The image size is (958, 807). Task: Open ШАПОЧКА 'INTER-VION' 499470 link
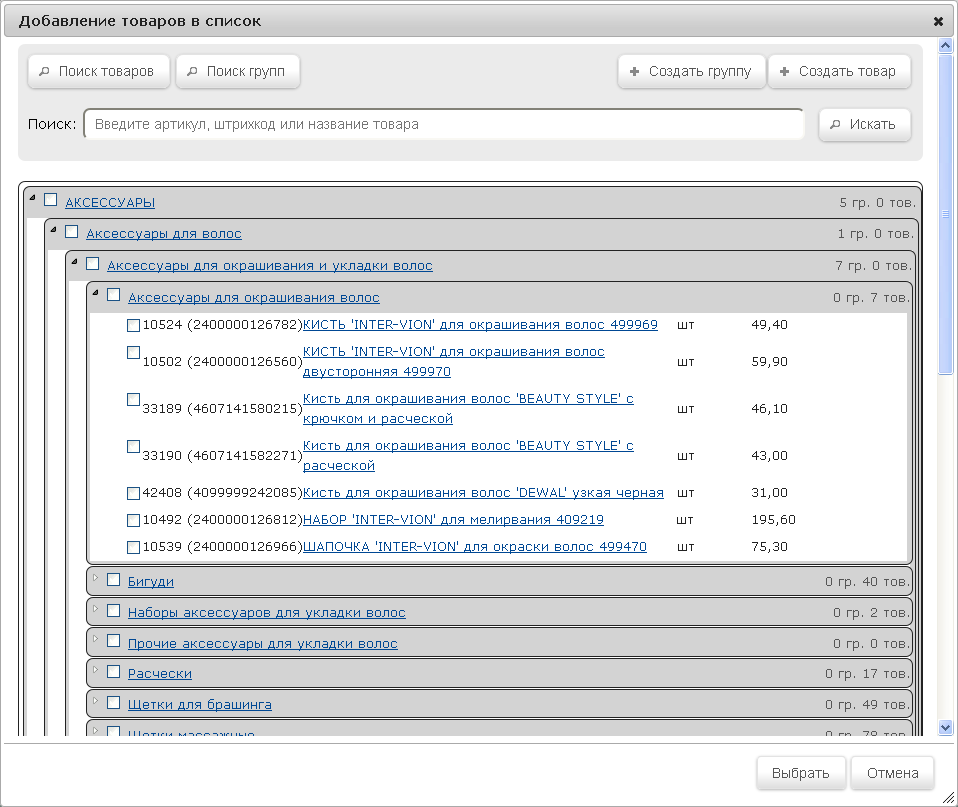tap(475, 547)
